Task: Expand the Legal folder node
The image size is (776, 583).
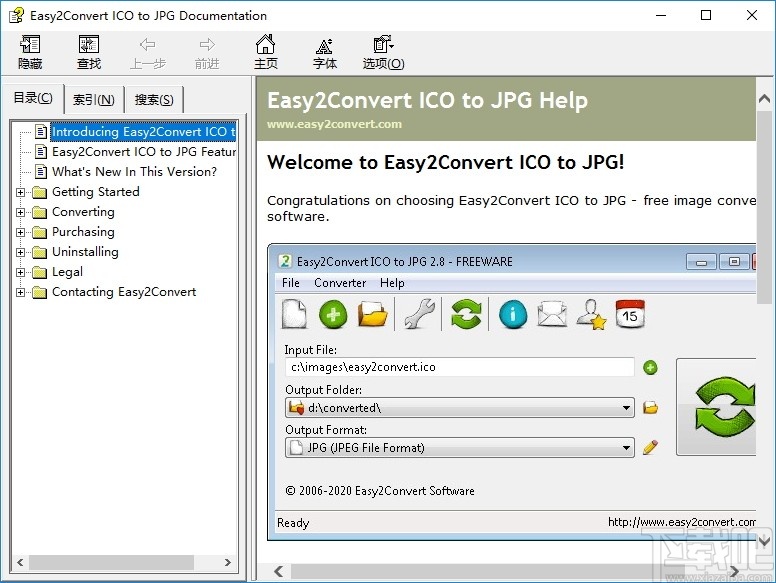Action: [20, 272]
